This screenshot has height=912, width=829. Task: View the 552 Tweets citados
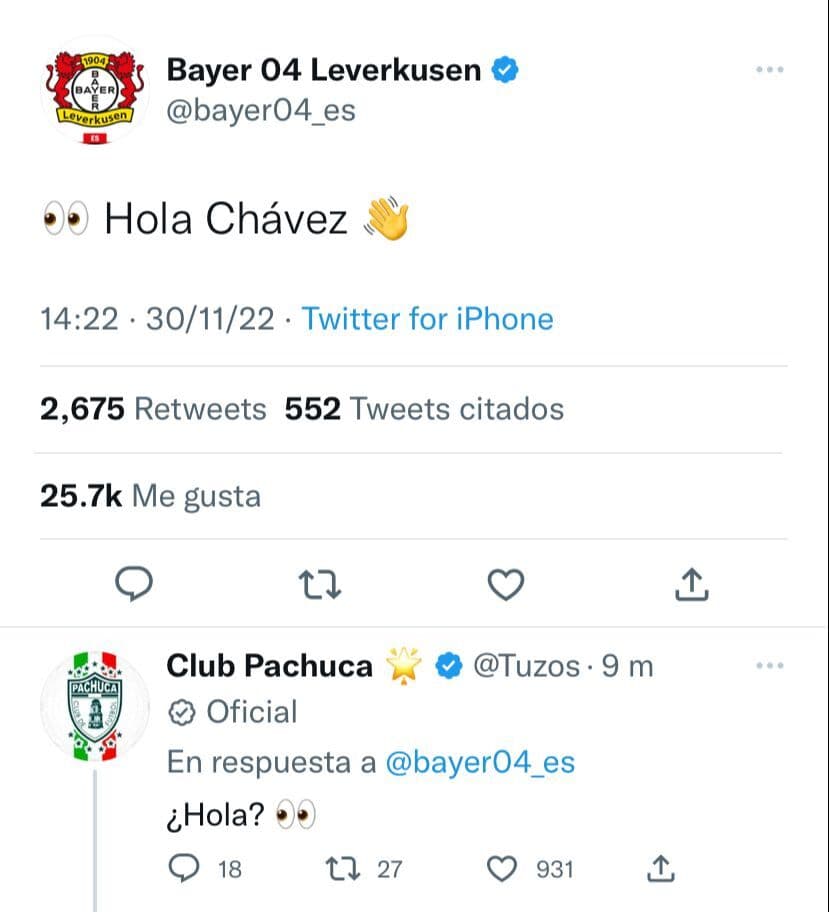[424, 409]
